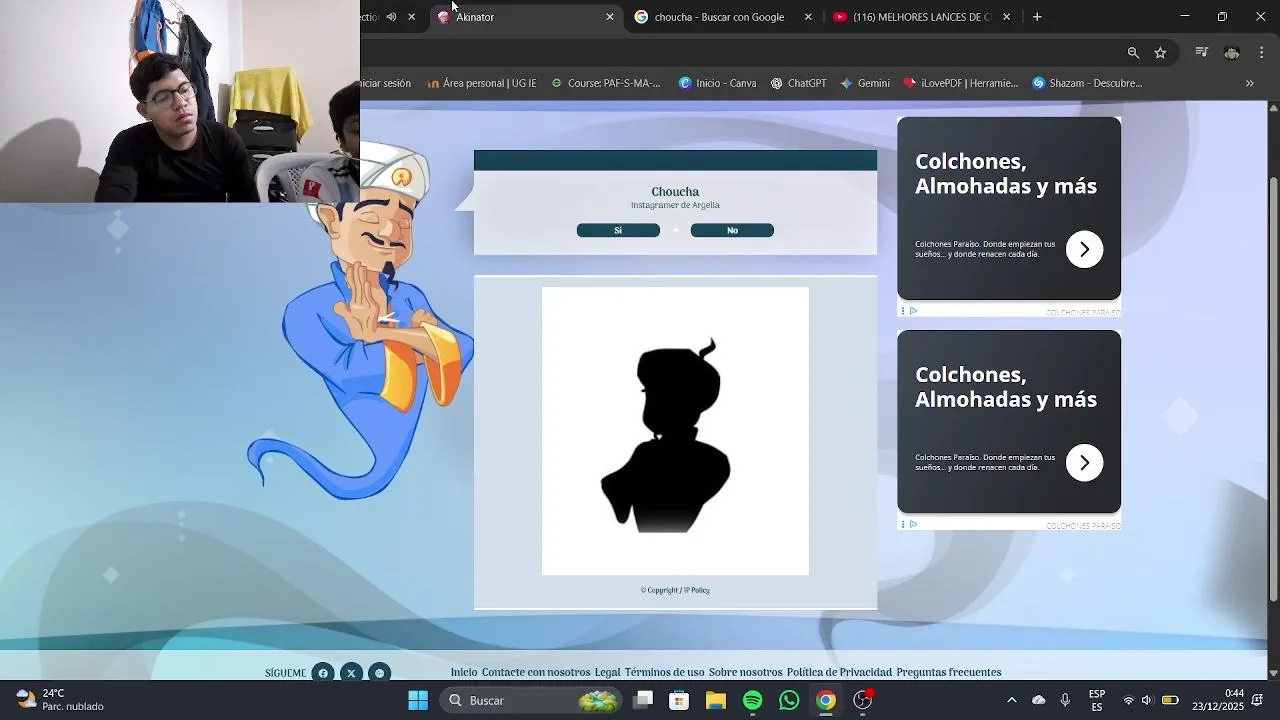This screenshot has width=1280, height=720.
Task: Open Preguntas frecuentes footer link
Action: point(949,673)
